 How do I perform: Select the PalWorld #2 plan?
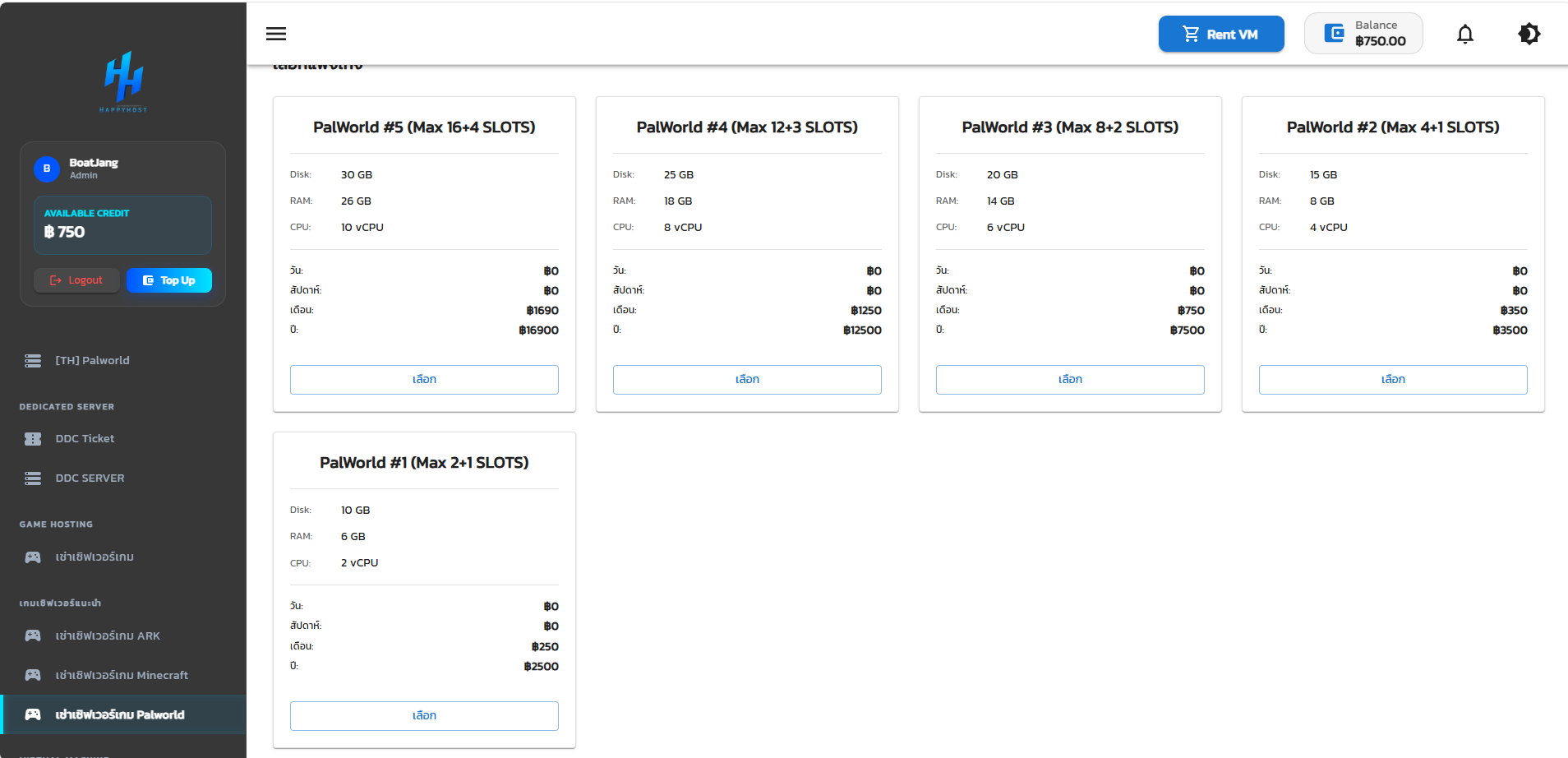click(1393, 380)
